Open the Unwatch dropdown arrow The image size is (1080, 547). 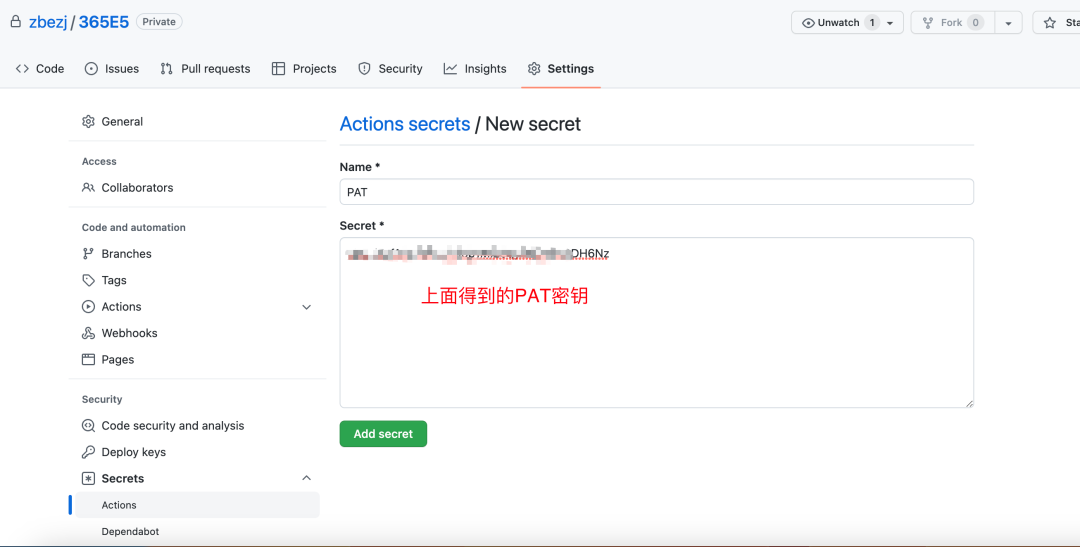pos(890,23)
